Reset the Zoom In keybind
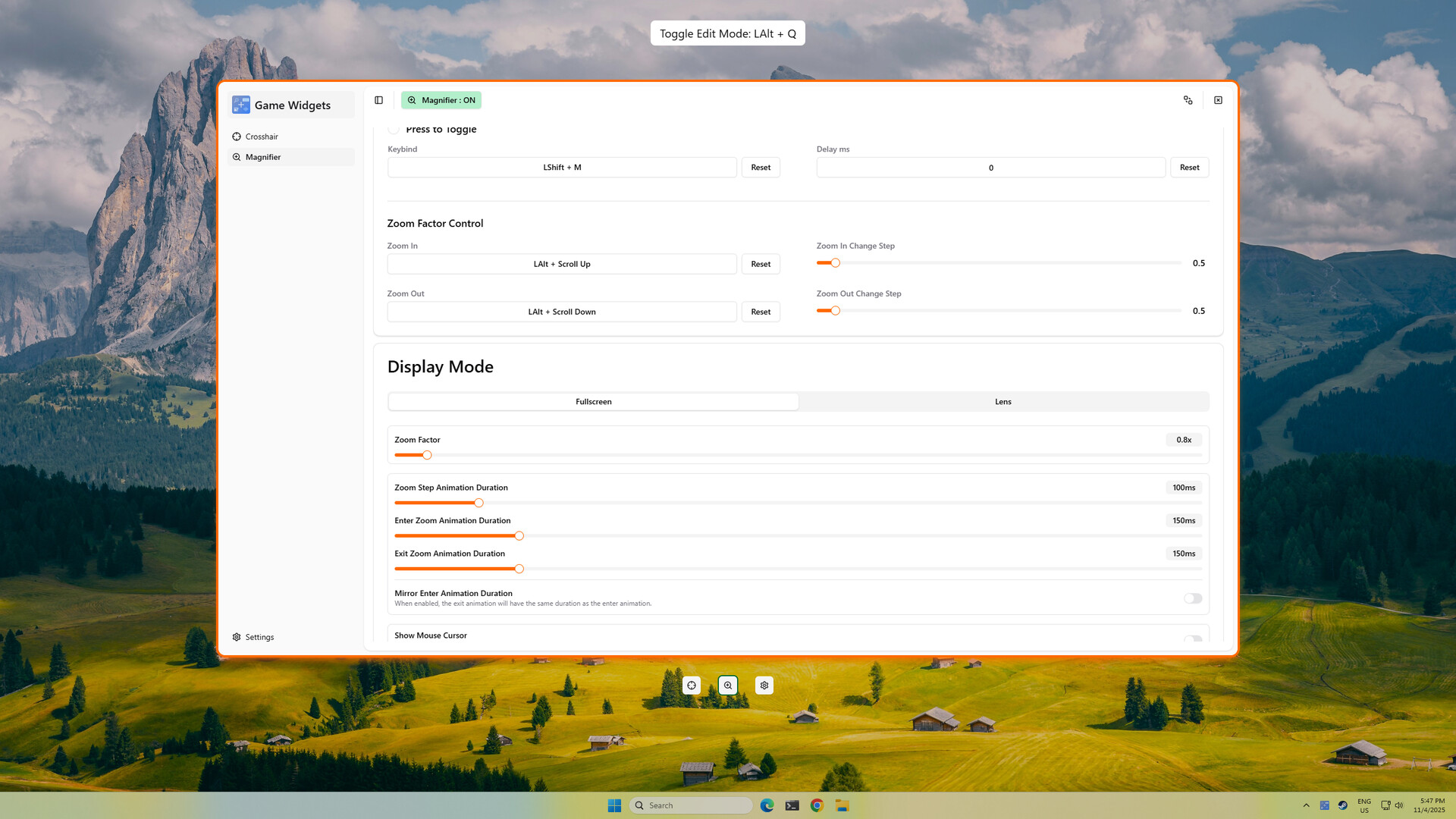 tap(761, 263)
